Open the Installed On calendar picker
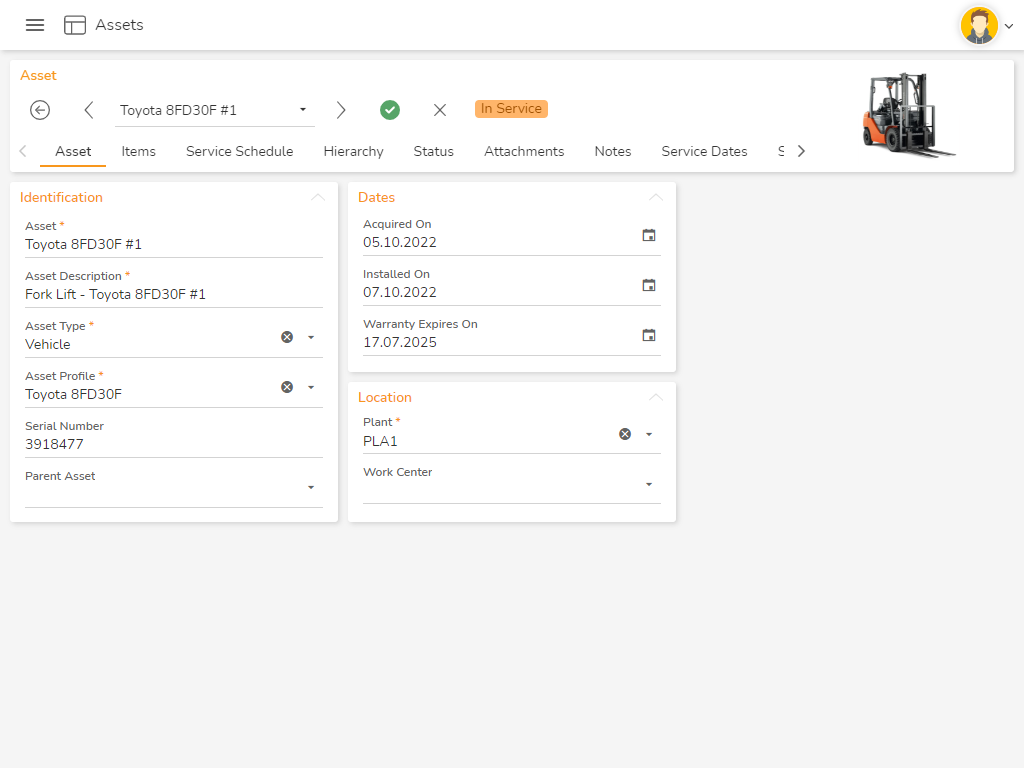The width and height of the screenshot is (1024, 768). tap(648, 285)
